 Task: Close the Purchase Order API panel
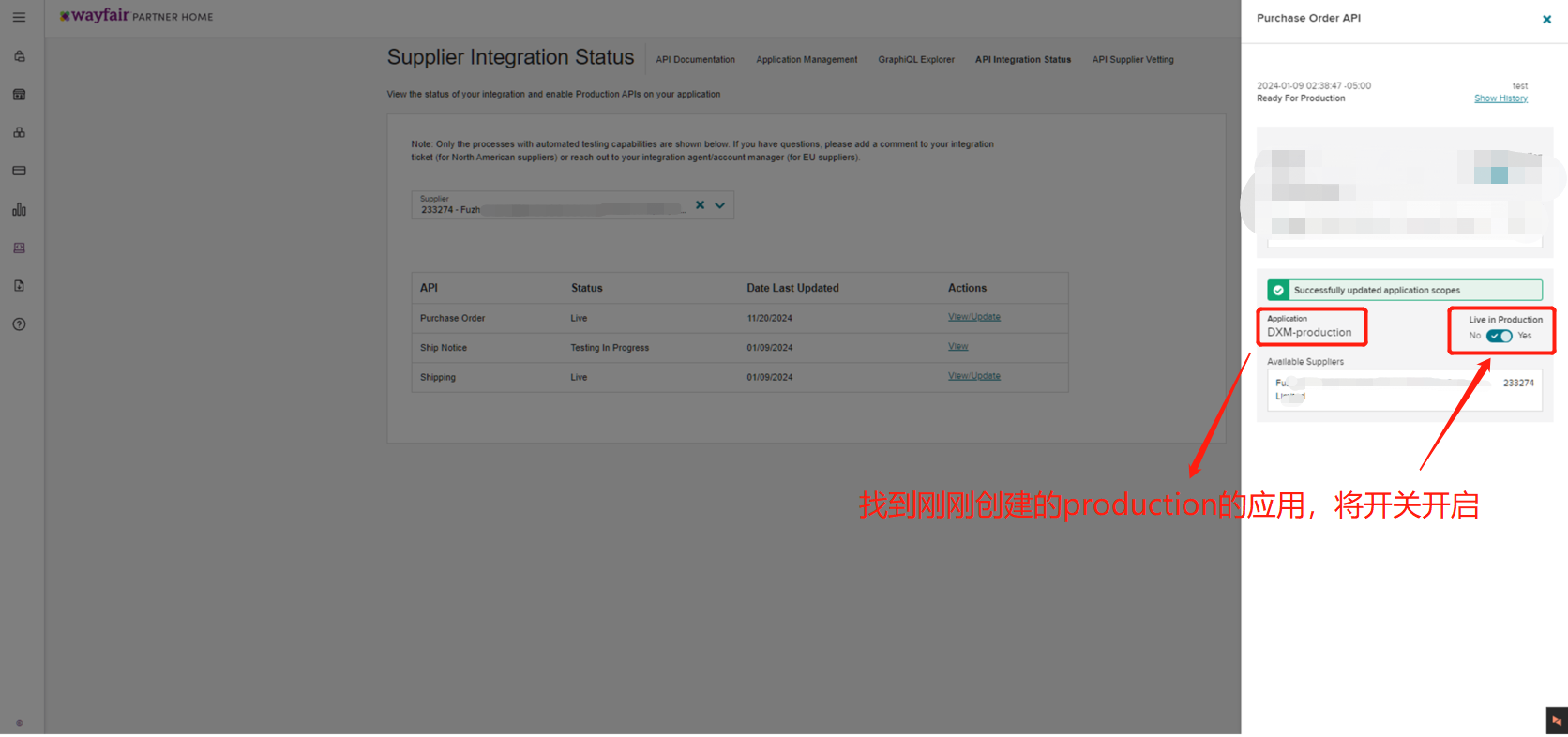pyautogui.click(x=1546, y=19)
